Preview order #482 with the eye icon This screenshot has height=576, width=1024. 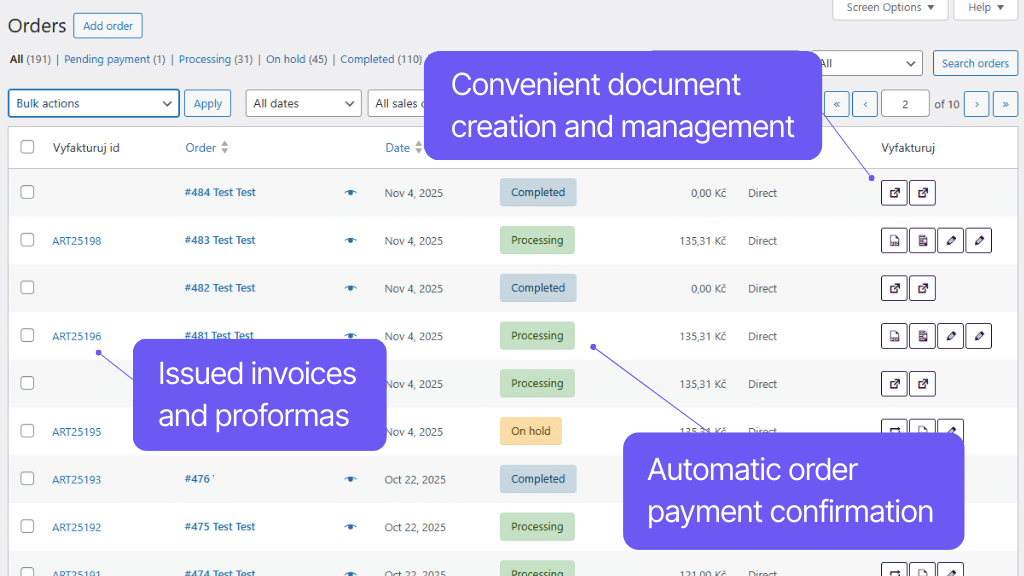click(351, 288)
